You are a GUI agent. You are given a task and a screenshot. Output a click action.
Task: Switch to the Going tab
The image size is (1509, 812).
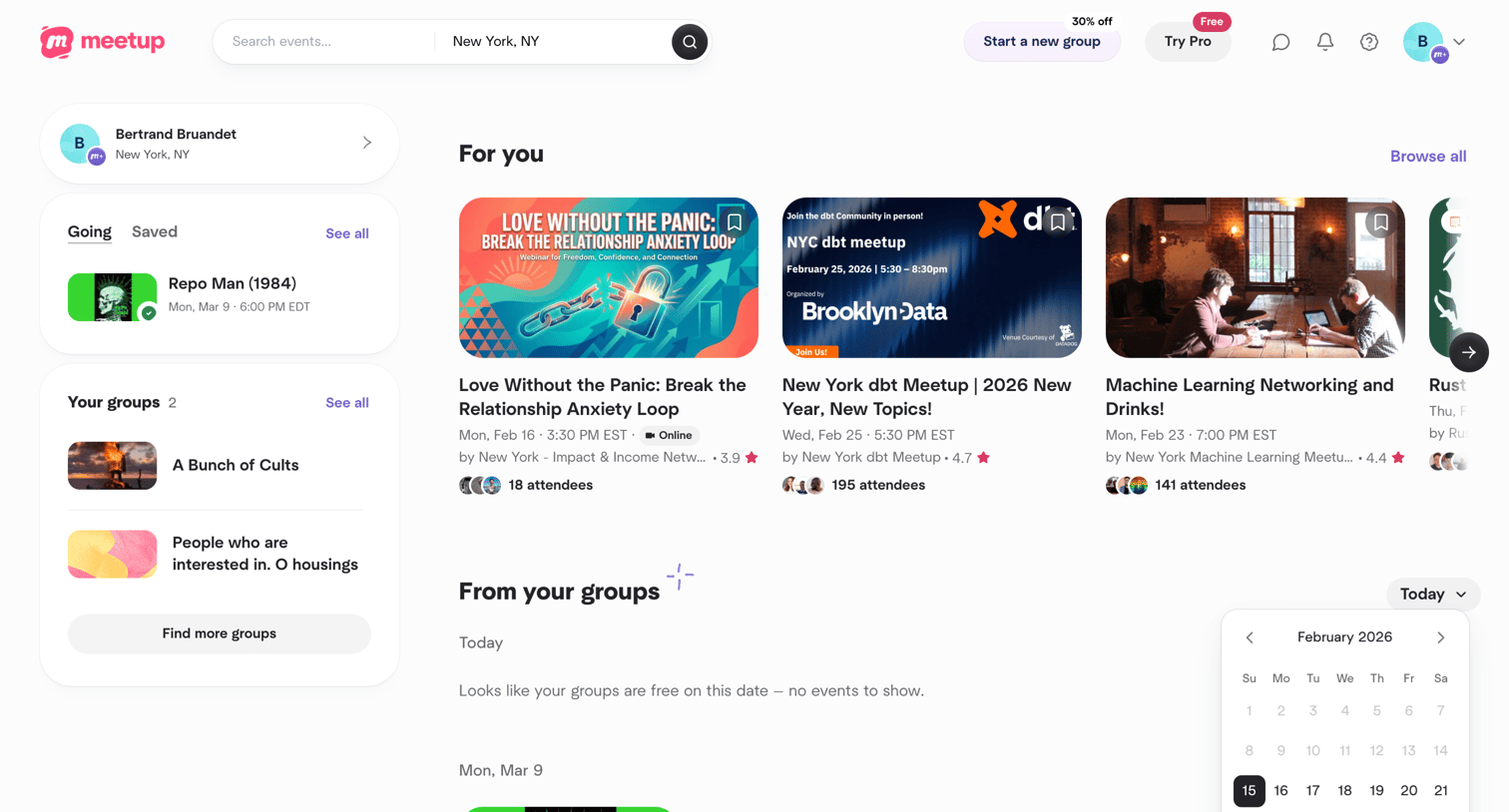(90, 232)
